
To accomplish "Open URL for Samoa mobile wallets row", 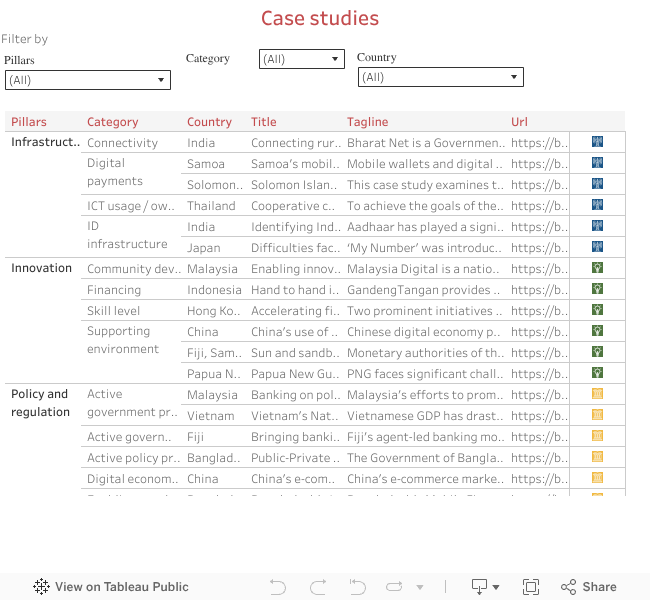I will click(x=535, y=164).
